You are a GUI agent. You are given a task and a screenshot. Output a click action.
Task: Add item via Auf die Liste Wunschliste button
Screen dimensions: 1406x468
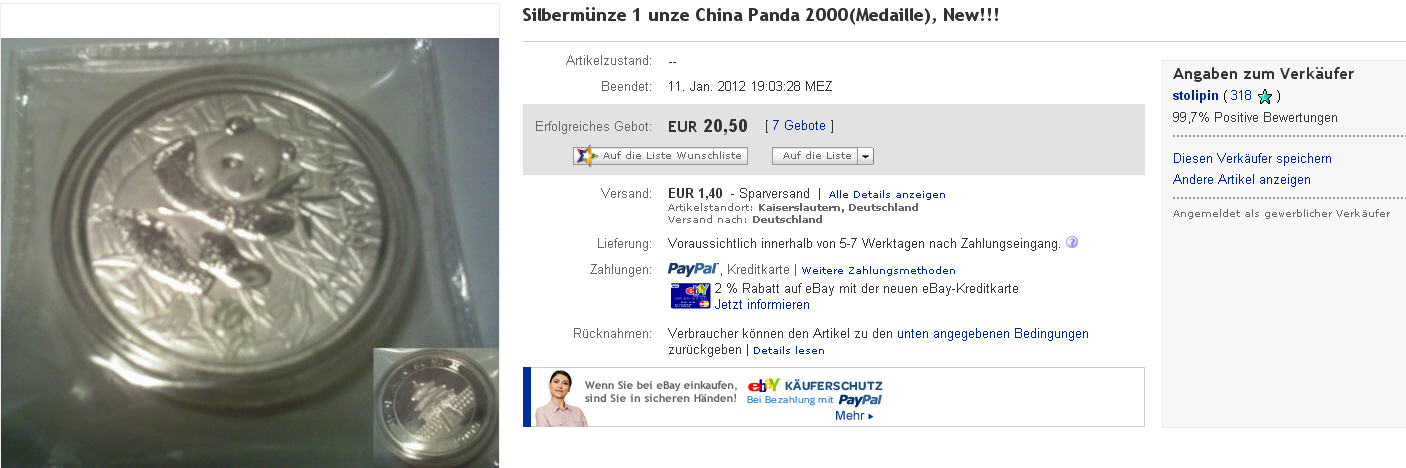[660, 156]
